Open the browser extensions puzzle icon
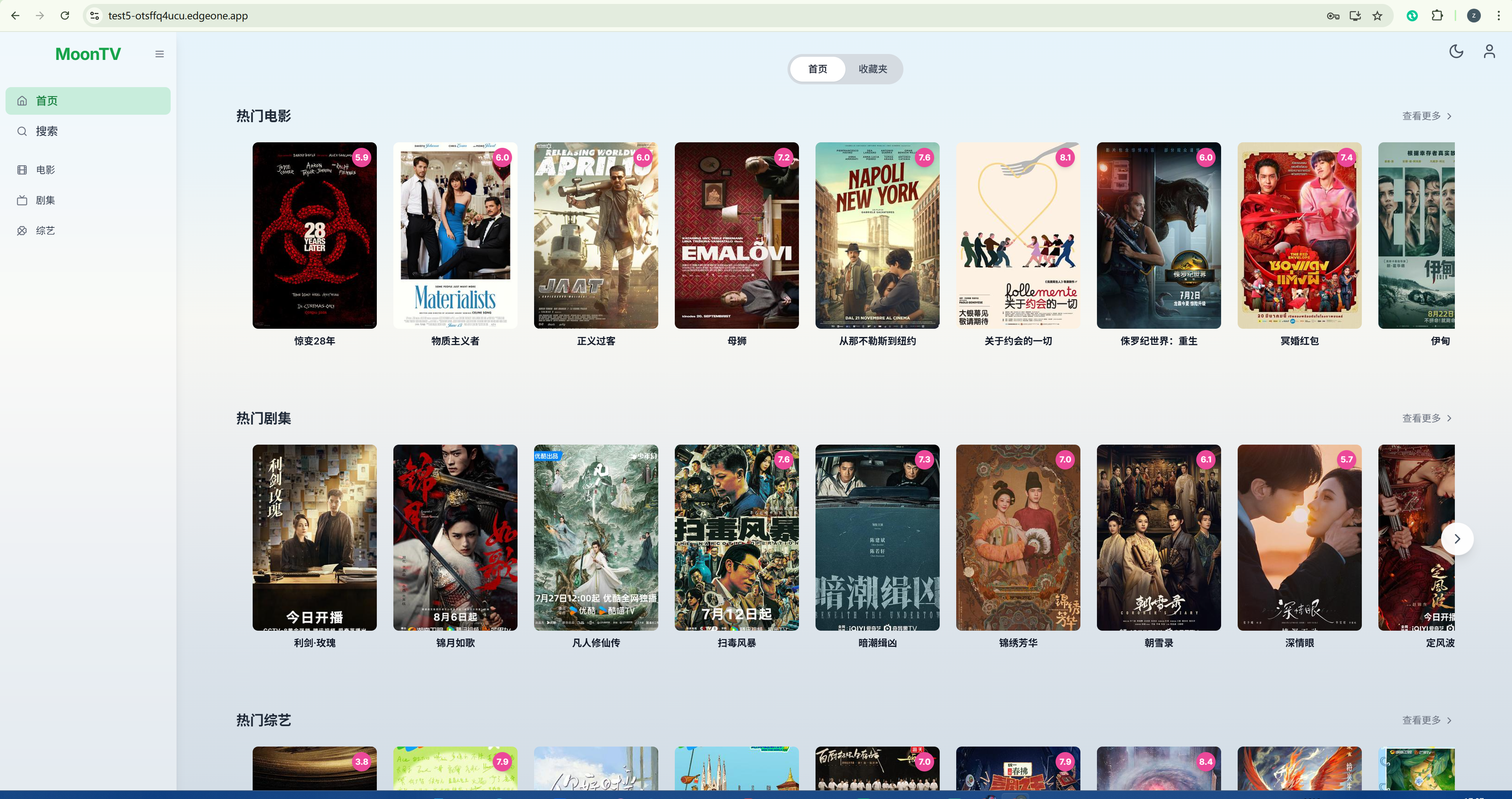The image size is (1512, 799). 1438,16
